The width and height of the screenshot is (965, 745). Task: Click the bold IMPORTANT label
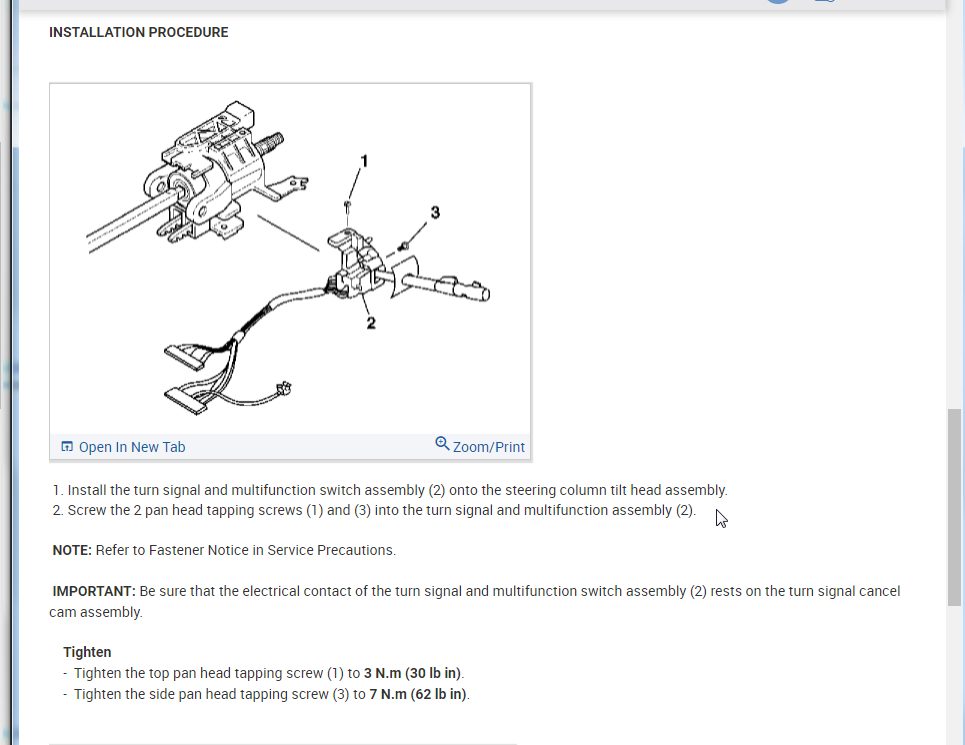(94, 591)
